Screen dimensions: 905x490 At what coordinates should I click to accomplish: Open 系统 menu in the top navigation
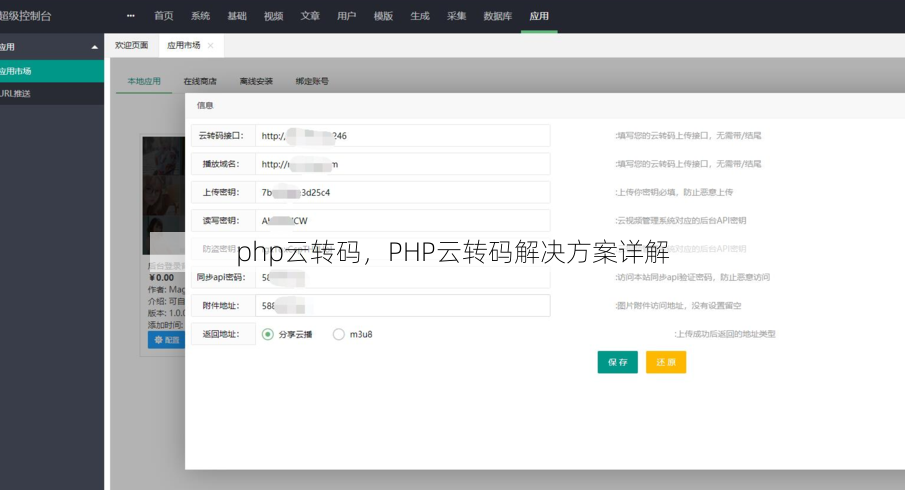click(x=200, y=16)
